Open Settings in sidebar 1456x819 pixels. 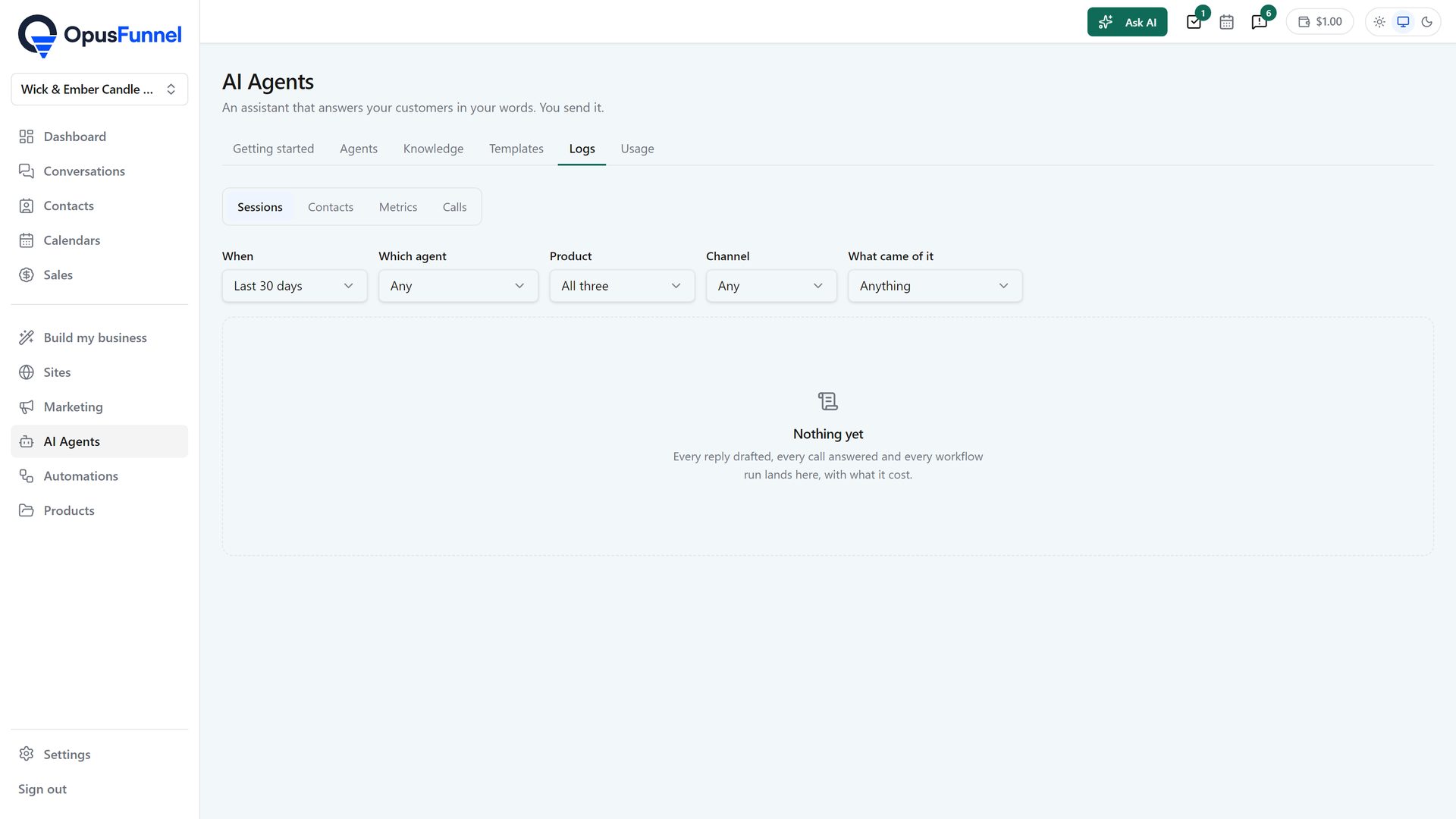point(99,755)
